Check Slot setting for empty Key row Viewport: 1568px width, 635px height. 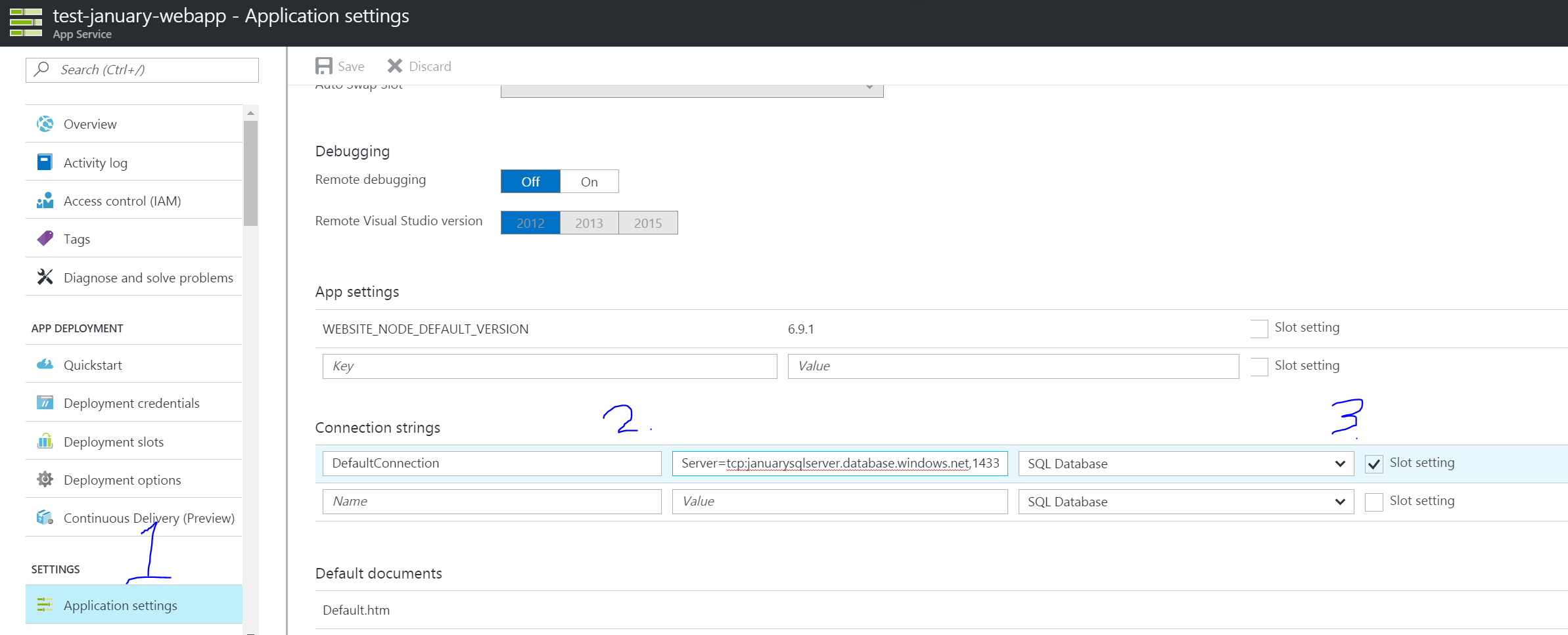(x=1259, y=366)
